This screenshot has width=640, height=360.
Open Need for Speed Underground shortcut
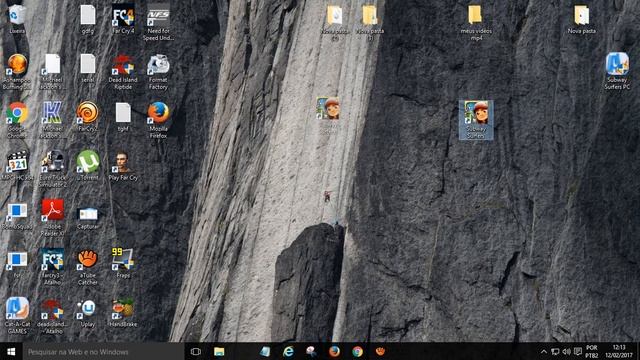pos(158,22)
